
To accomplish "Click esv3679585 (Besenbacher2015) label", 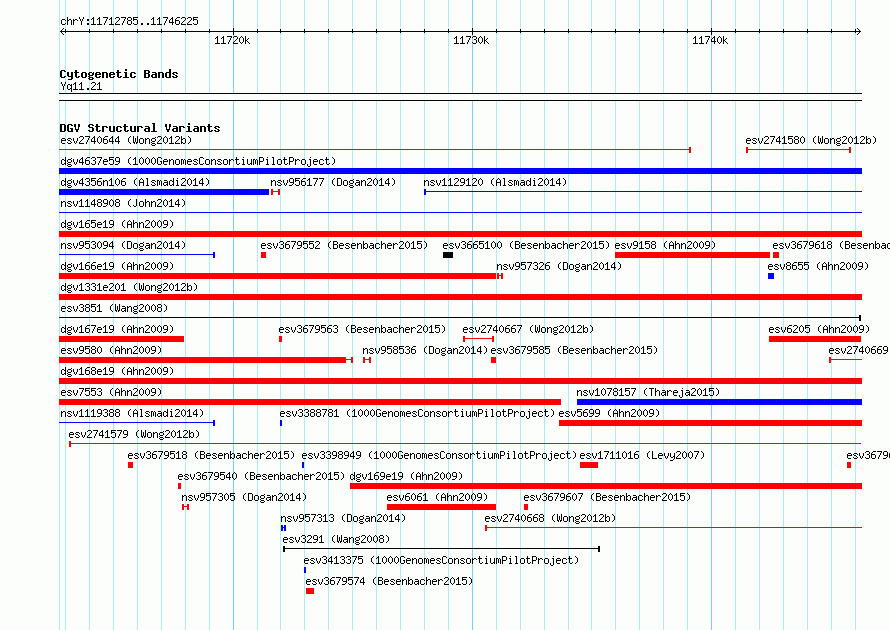I will 574,350.
